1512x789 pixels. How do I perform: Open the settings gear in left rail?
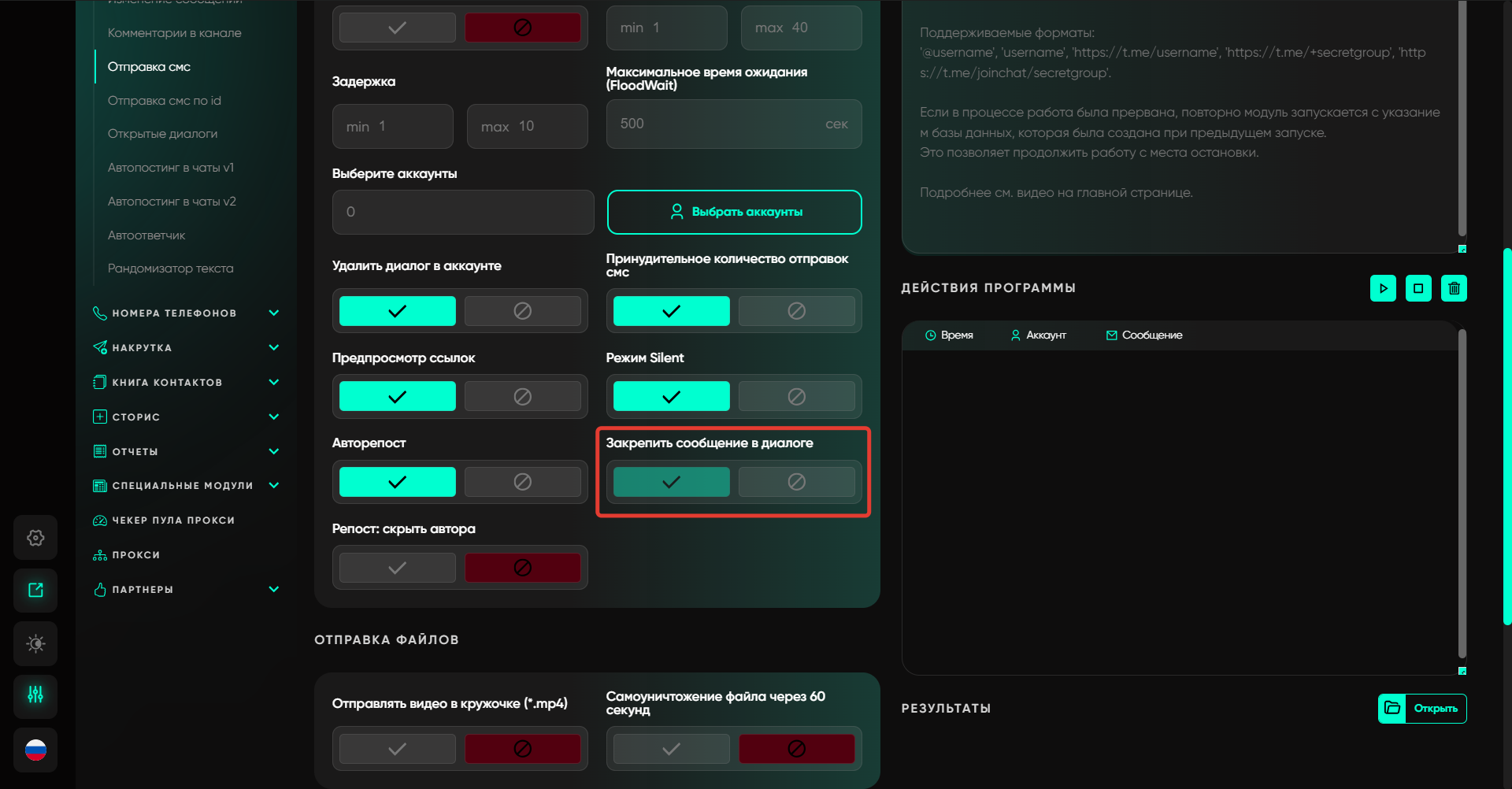35,538
